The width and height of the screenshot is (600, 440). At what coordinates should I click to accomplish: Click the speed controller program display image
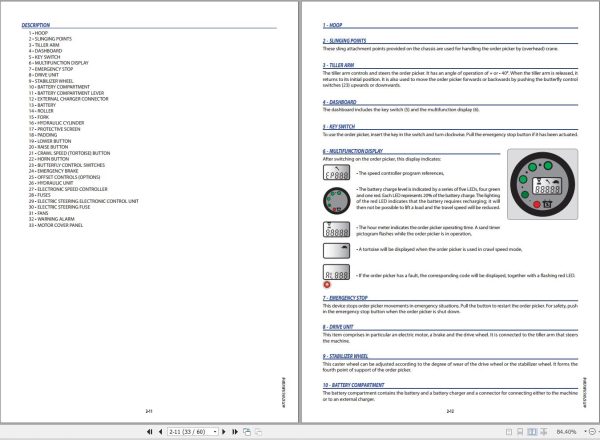click(x=336, y=173)
